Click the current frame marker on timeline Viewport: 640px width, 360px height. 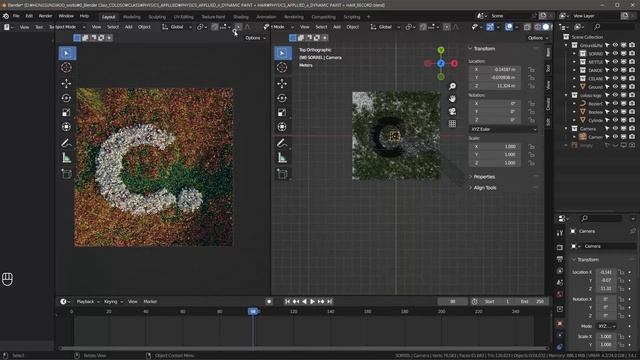(x=253, y=311)
